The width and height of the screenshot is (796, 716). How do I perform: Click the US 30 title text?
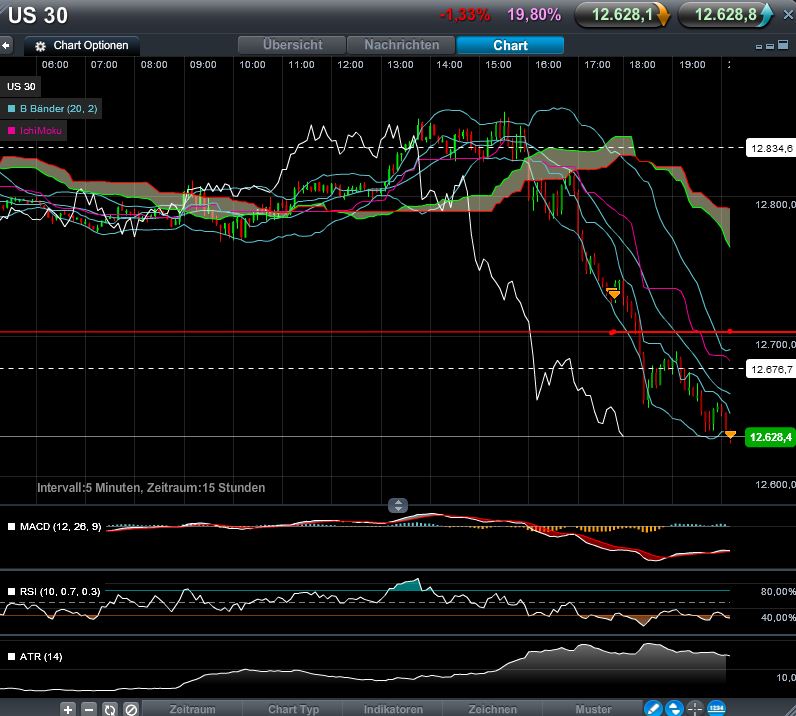38,15
